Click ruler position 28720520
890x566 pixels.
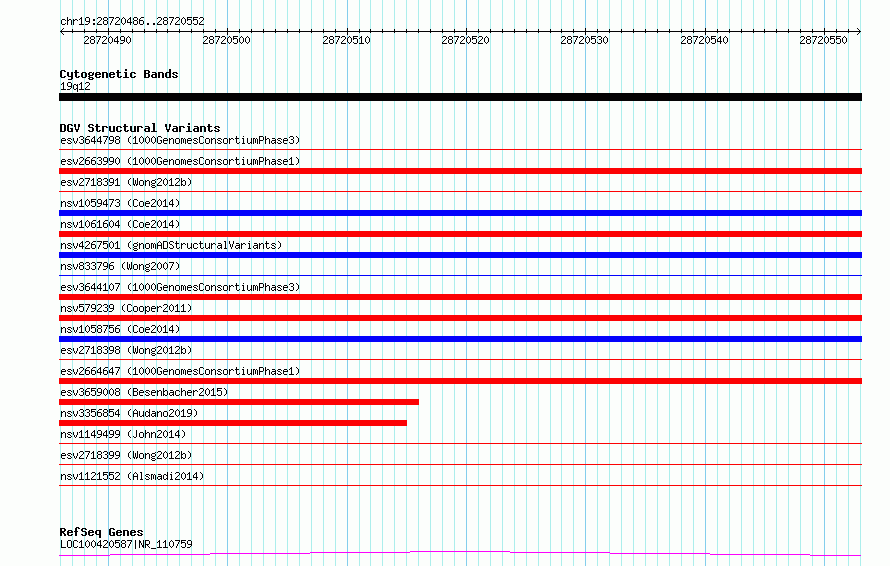pos(465,40)
